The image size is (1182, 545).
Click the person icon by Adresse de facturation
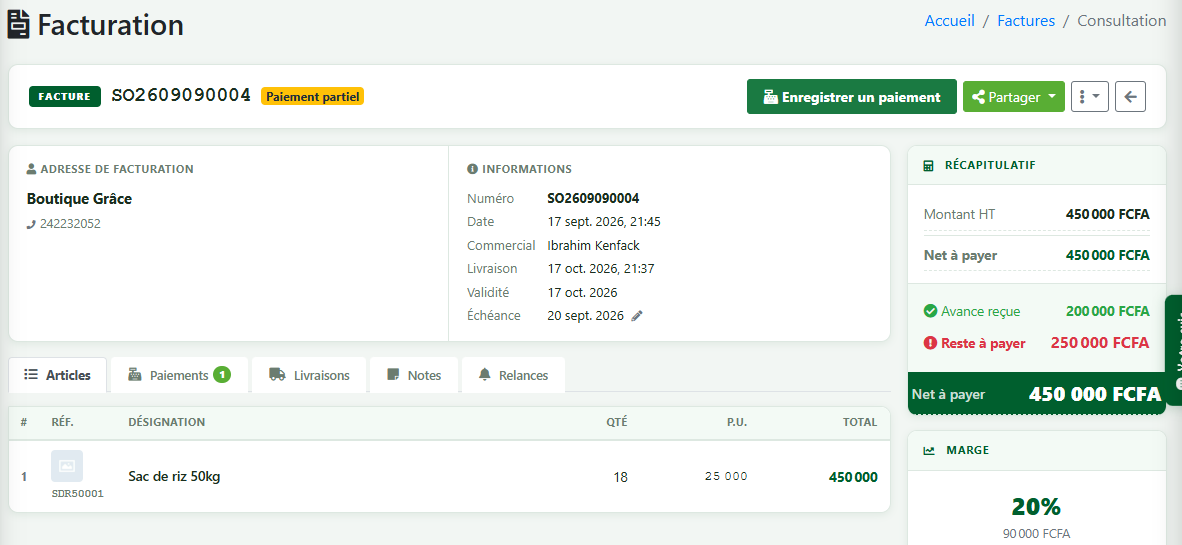click(31, 169)
